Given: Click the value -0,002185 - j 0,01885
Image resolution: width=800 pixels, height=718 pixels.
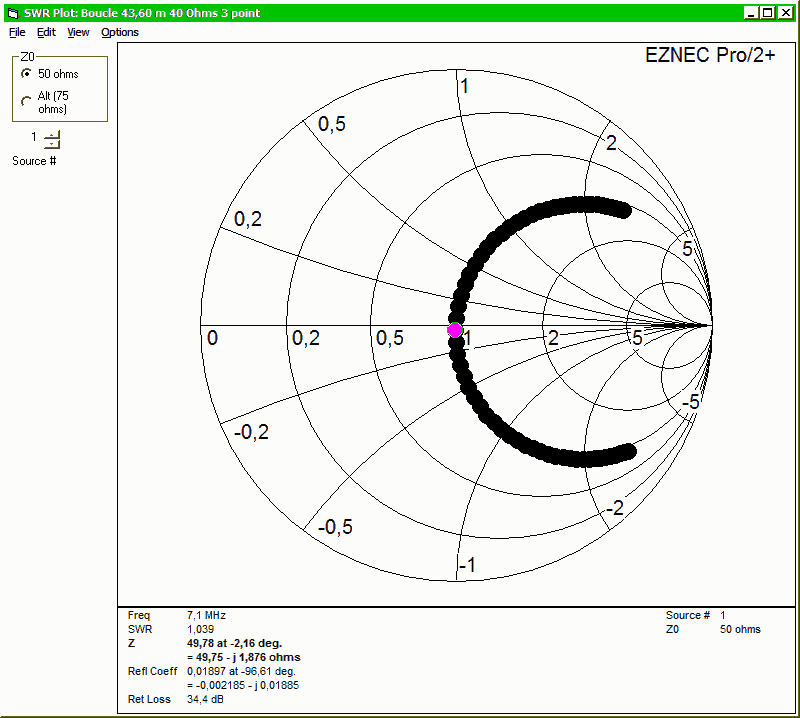Looking at the screenshot, I should [x=243, y=685].
